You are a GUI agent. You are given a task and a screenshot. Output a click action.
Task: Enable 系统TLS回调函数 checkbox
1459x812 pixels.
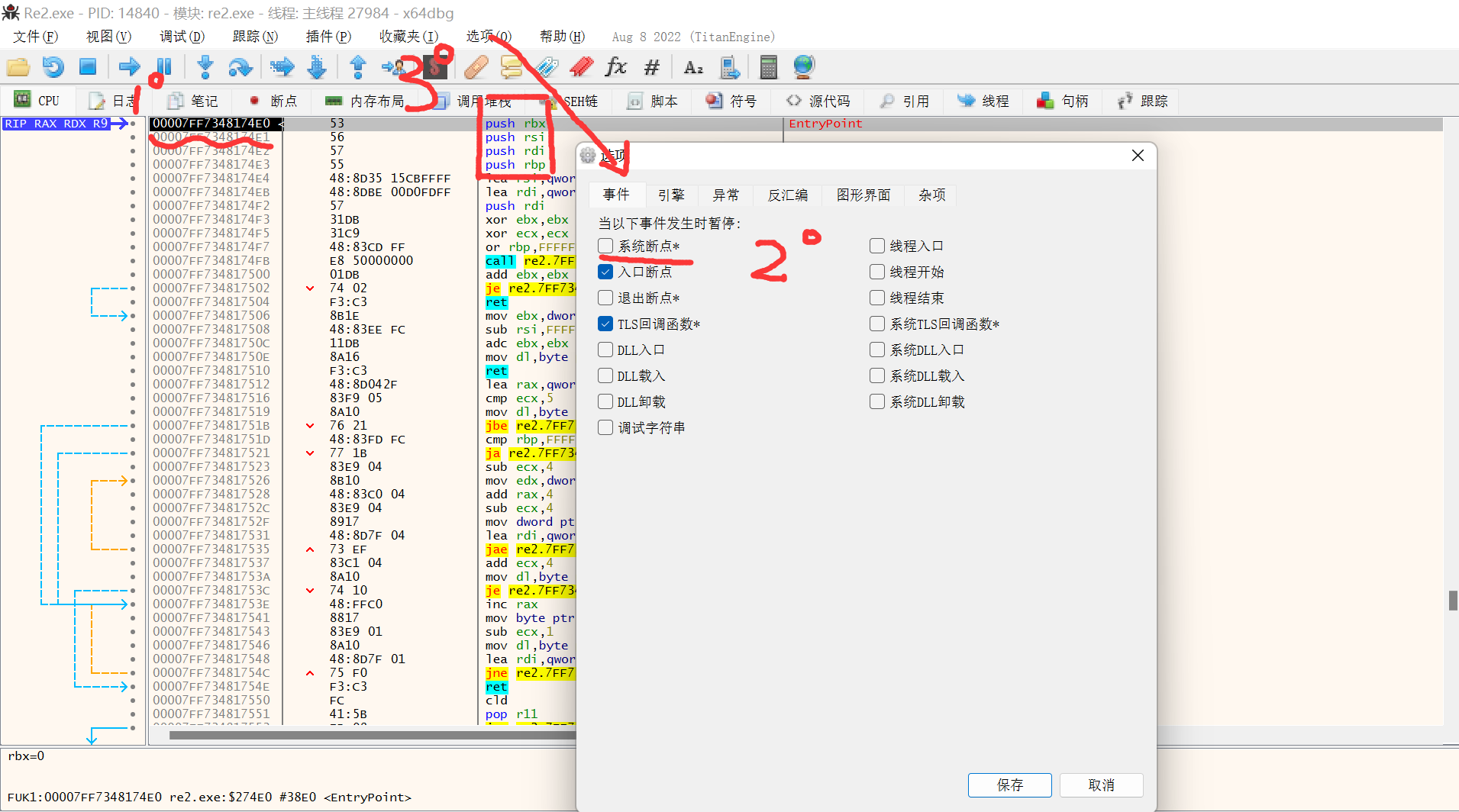point(877,324)
